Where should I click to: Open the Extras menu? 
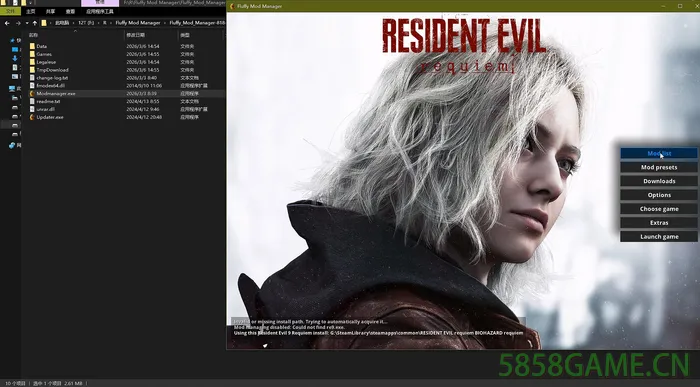(659, 223)
